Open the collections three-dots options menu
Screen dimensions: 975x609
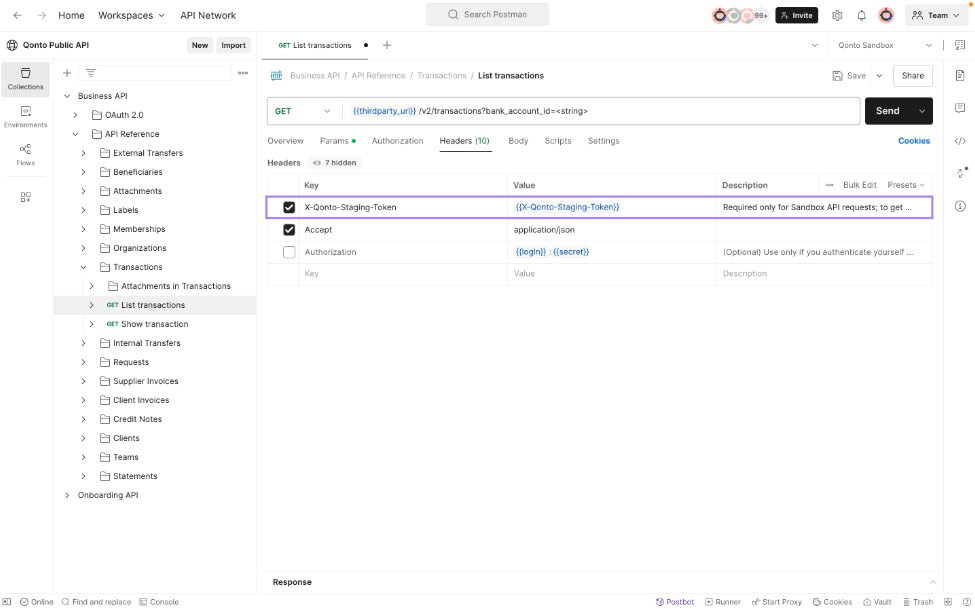[243, 73]
